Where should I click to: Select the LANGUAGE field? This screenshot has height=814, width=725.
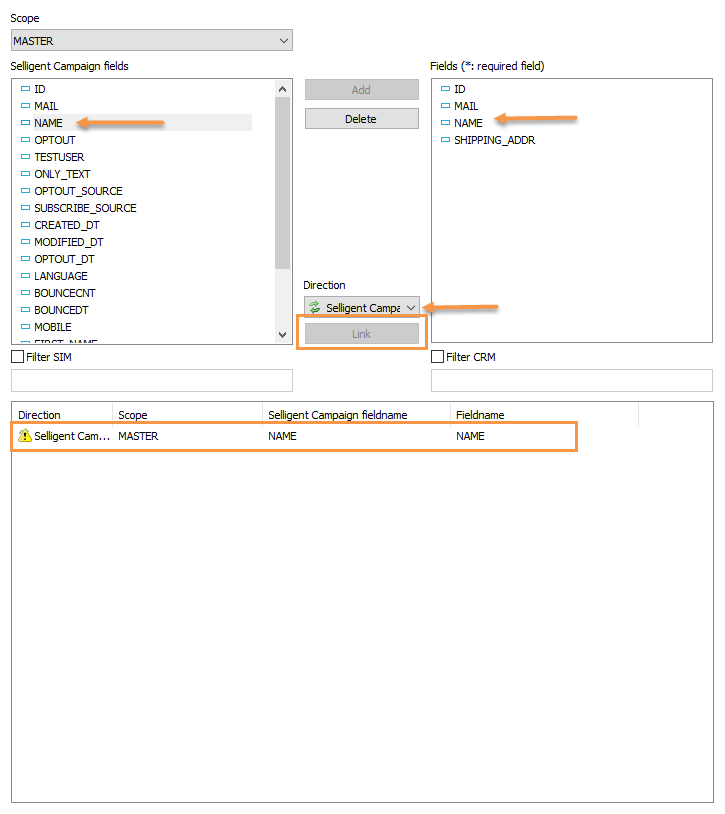pyautogui.click(x=61, y=276)
